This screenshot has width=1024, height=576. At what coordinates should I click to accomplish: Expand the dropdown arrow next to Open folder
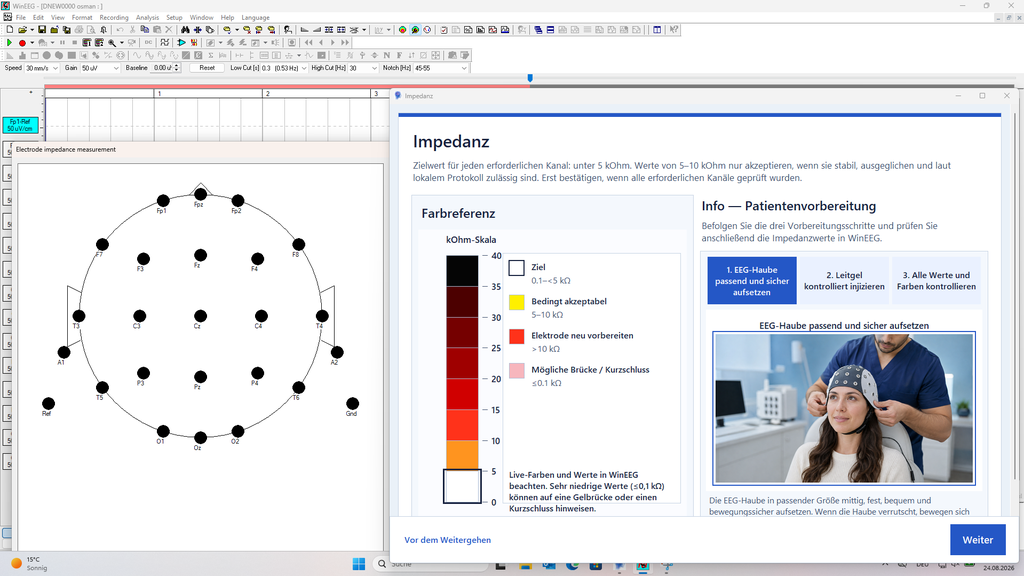[x=32, y=29]
